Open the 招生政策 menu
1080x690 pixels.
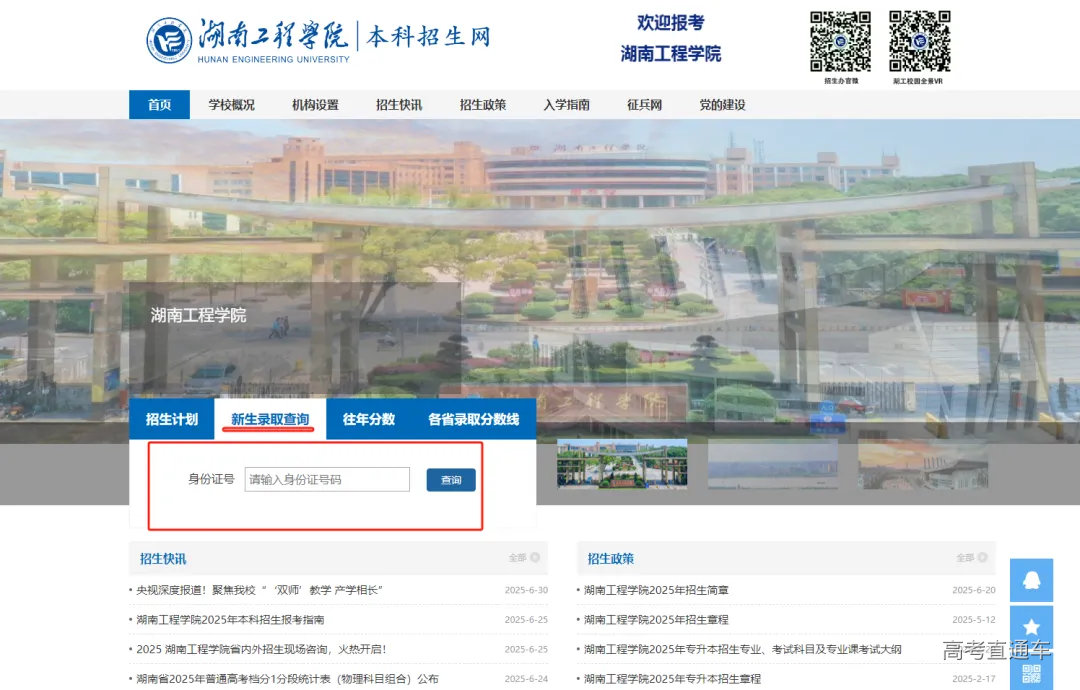(x=482, y=104)
